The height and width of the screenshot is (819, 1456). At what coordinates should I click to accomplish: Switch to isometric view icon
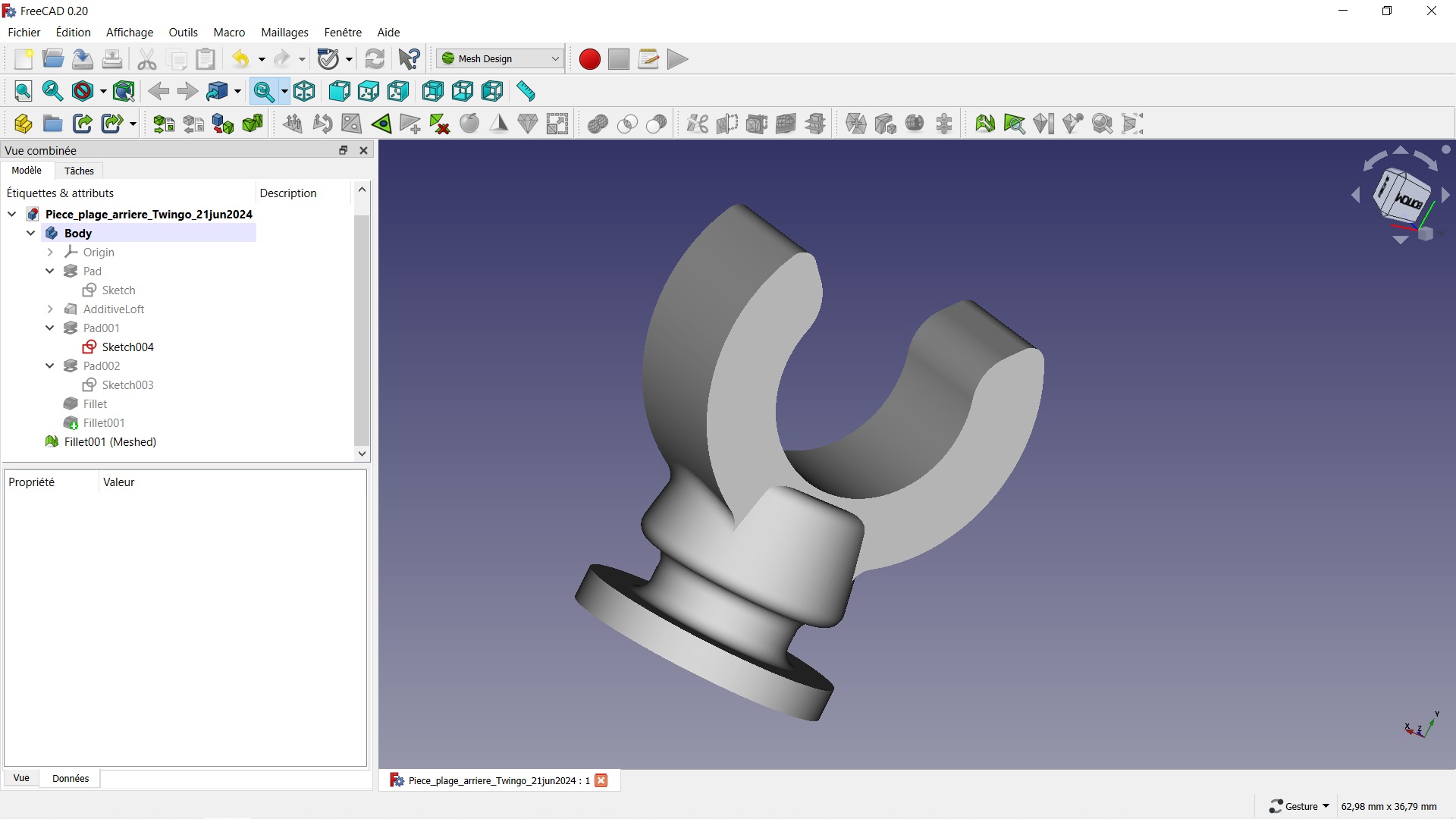(304, 92)
